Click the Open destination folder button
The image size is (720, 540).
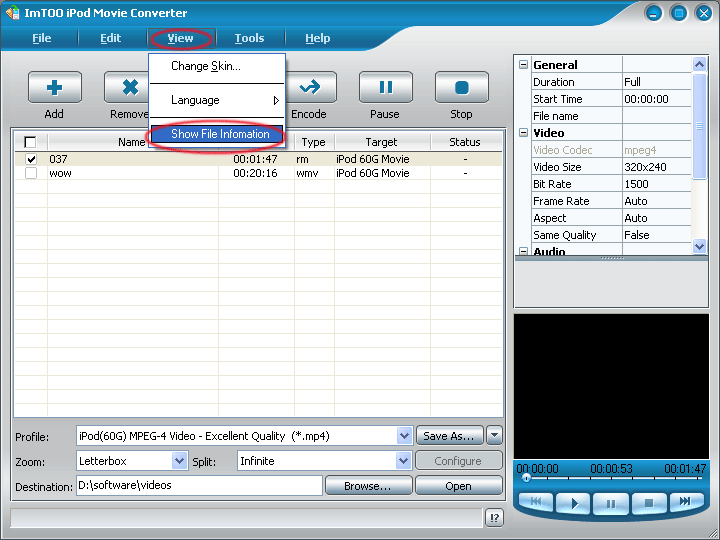tap(459, 486)
